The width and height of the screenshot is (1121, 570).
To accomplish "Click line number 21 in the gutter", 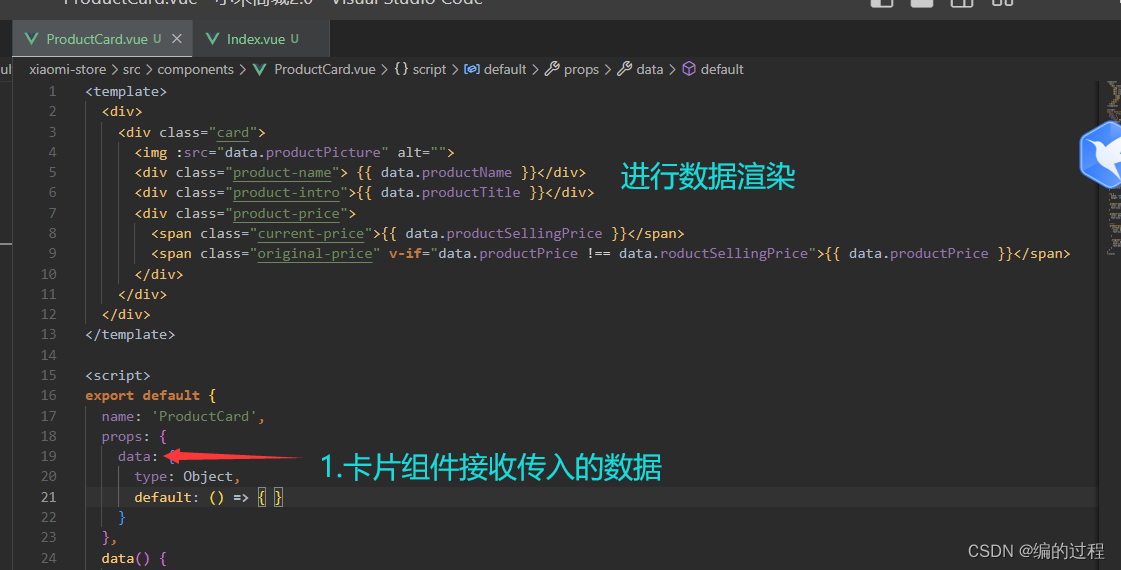I will coord(48,497).
